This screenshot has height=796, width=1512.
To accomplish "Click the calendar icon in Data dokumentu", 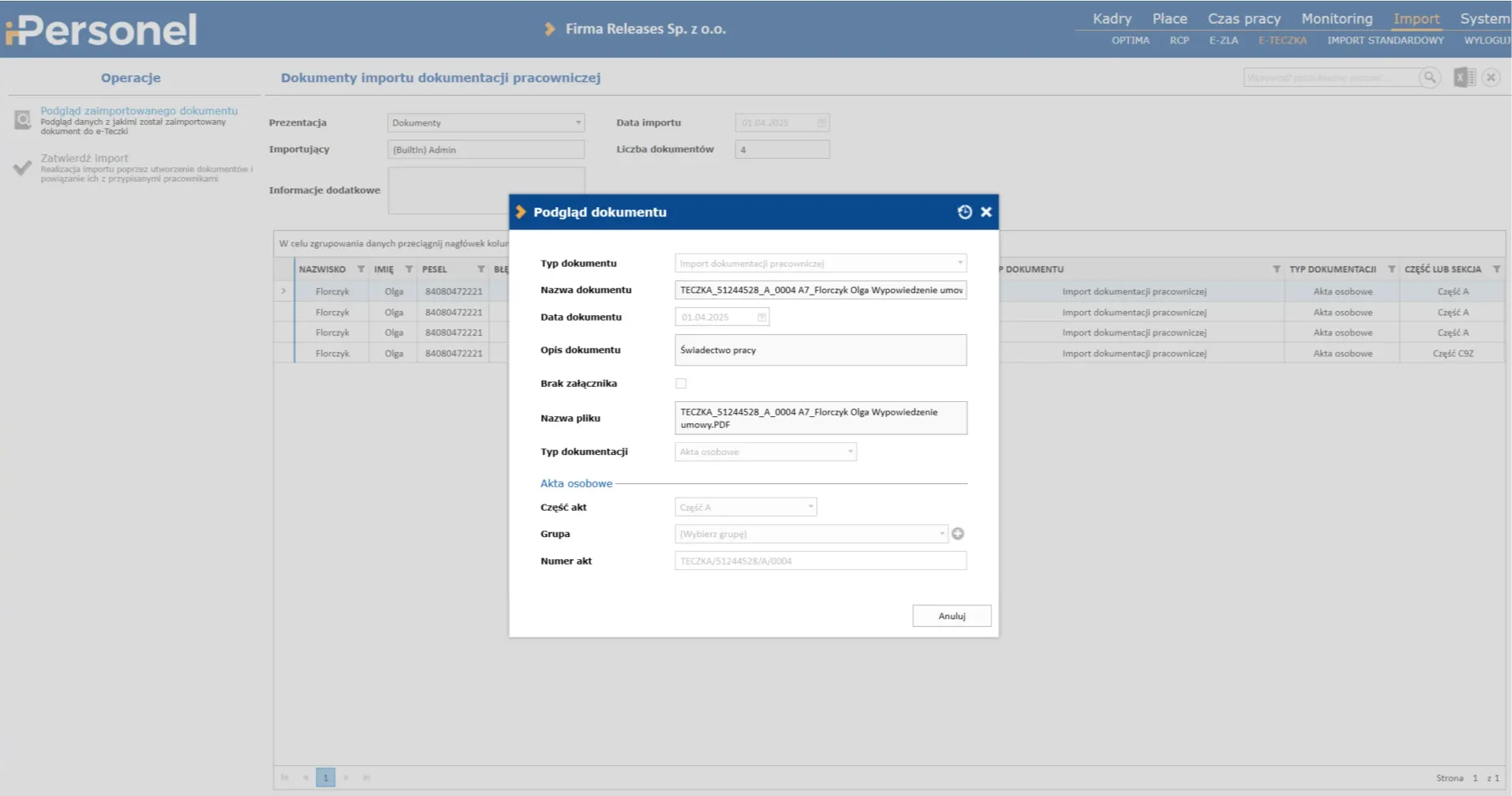I will (762, 317).
